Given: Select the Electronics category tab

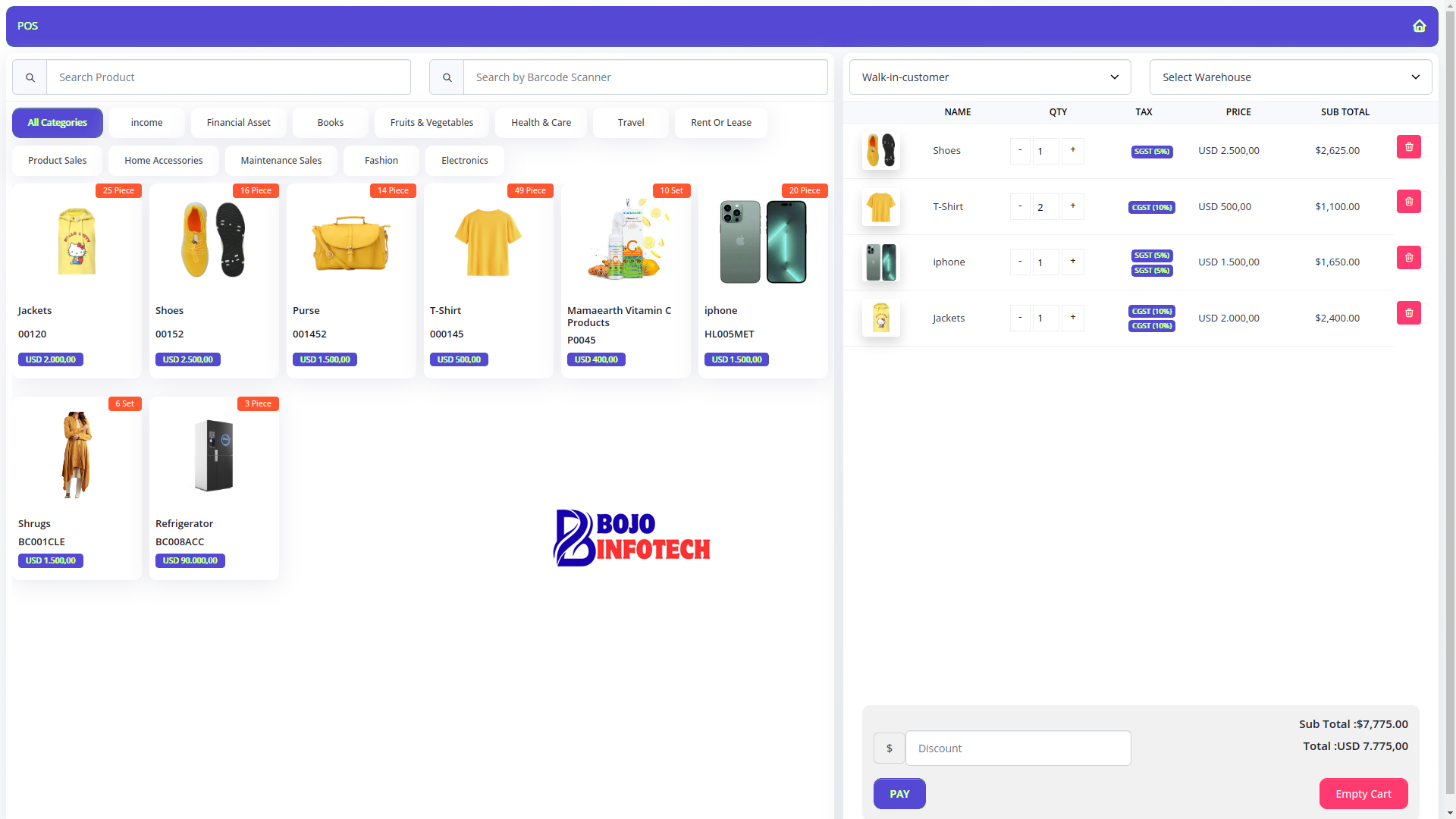Looking at the screenshot, I should pyautogui.click(x=464, y=161).
